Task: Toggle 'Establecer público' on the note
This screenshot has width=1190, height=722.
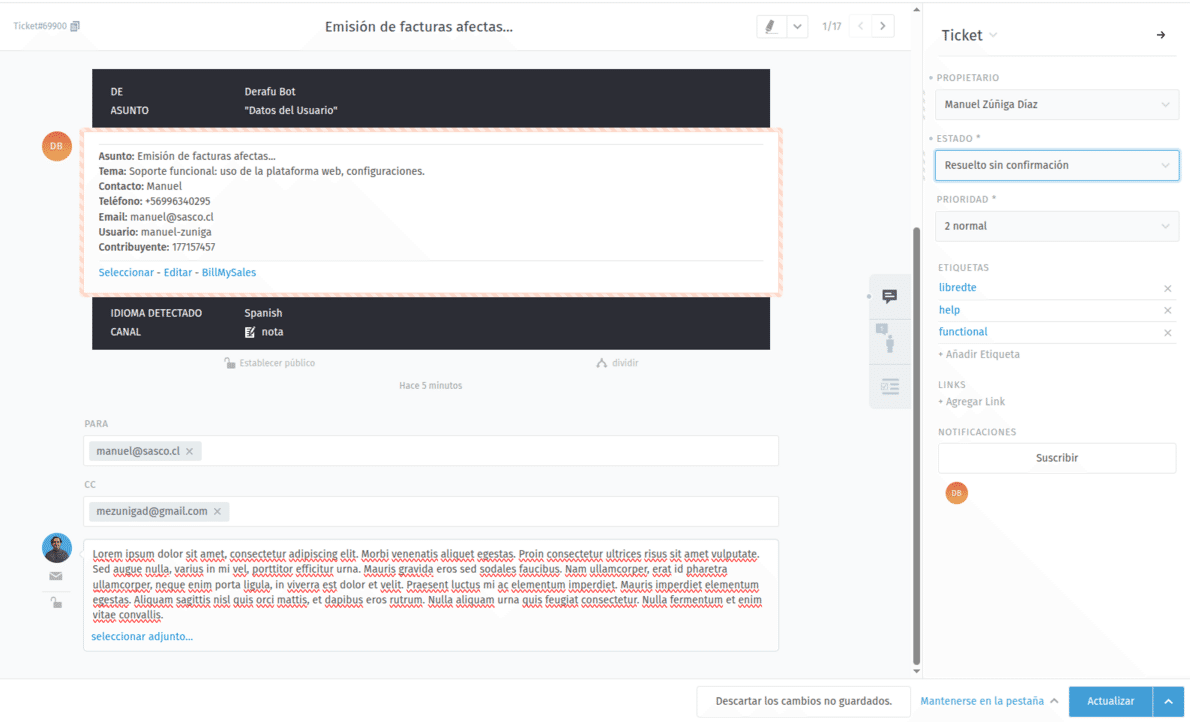Action: pyautogui.click(x=269, y=363)
